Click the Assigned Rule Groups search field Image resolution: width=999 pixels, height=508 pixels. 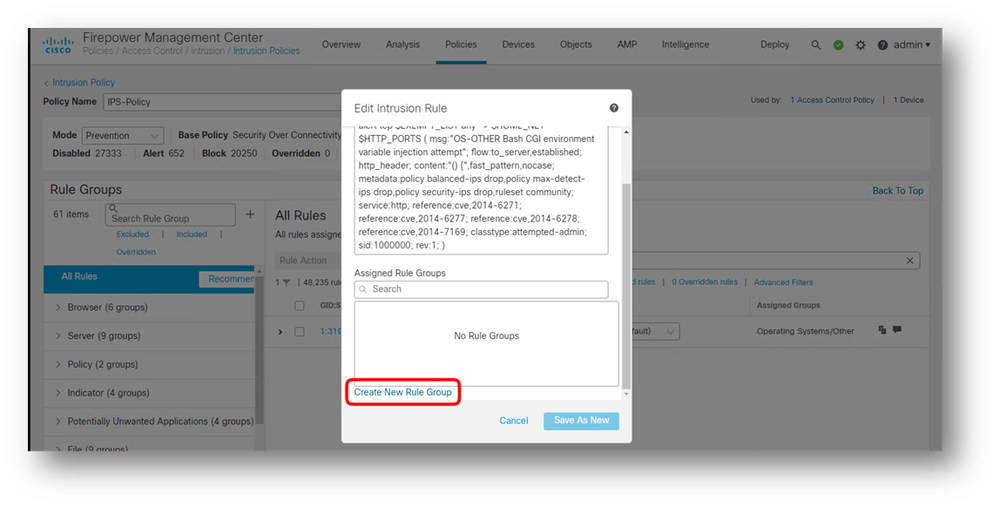click(481, 289)
